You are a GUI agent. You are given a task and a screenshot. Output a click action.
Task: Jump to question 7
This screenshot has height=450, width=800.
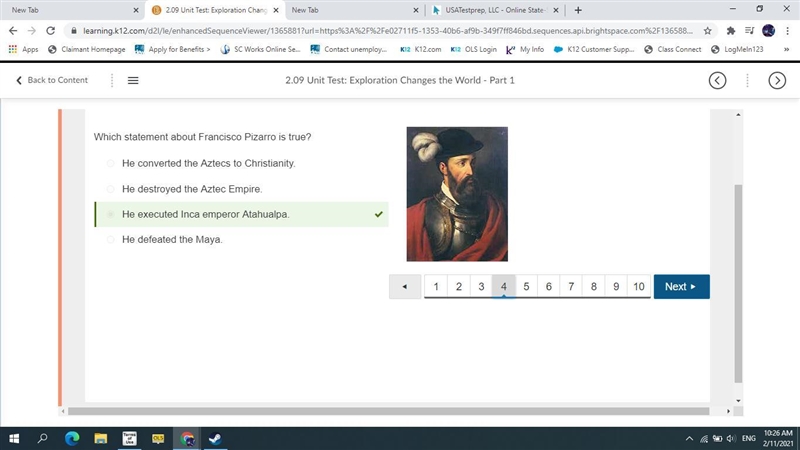click(571, 287)
